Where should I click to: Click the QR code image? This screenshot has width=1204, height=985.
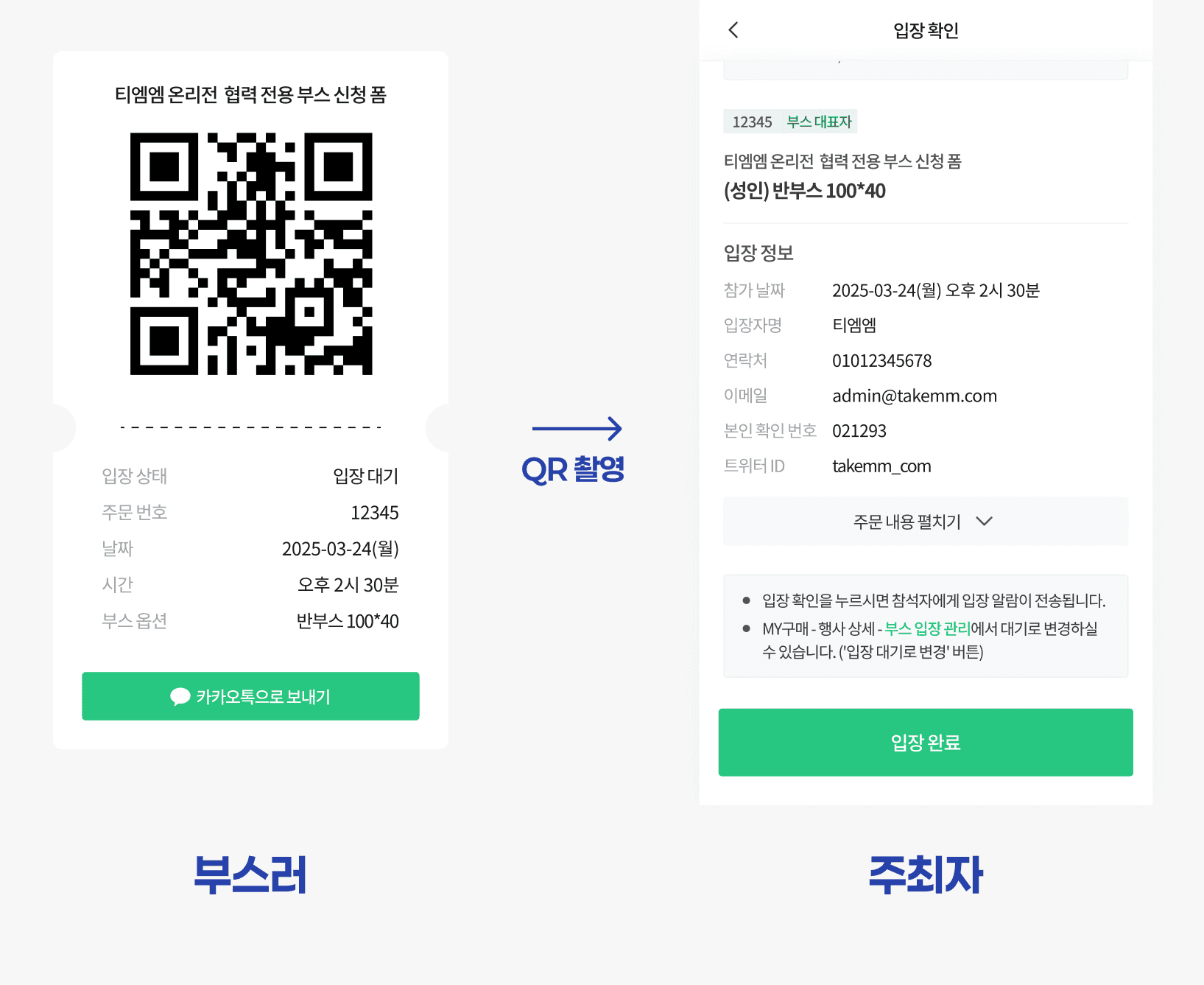[251, 253]
